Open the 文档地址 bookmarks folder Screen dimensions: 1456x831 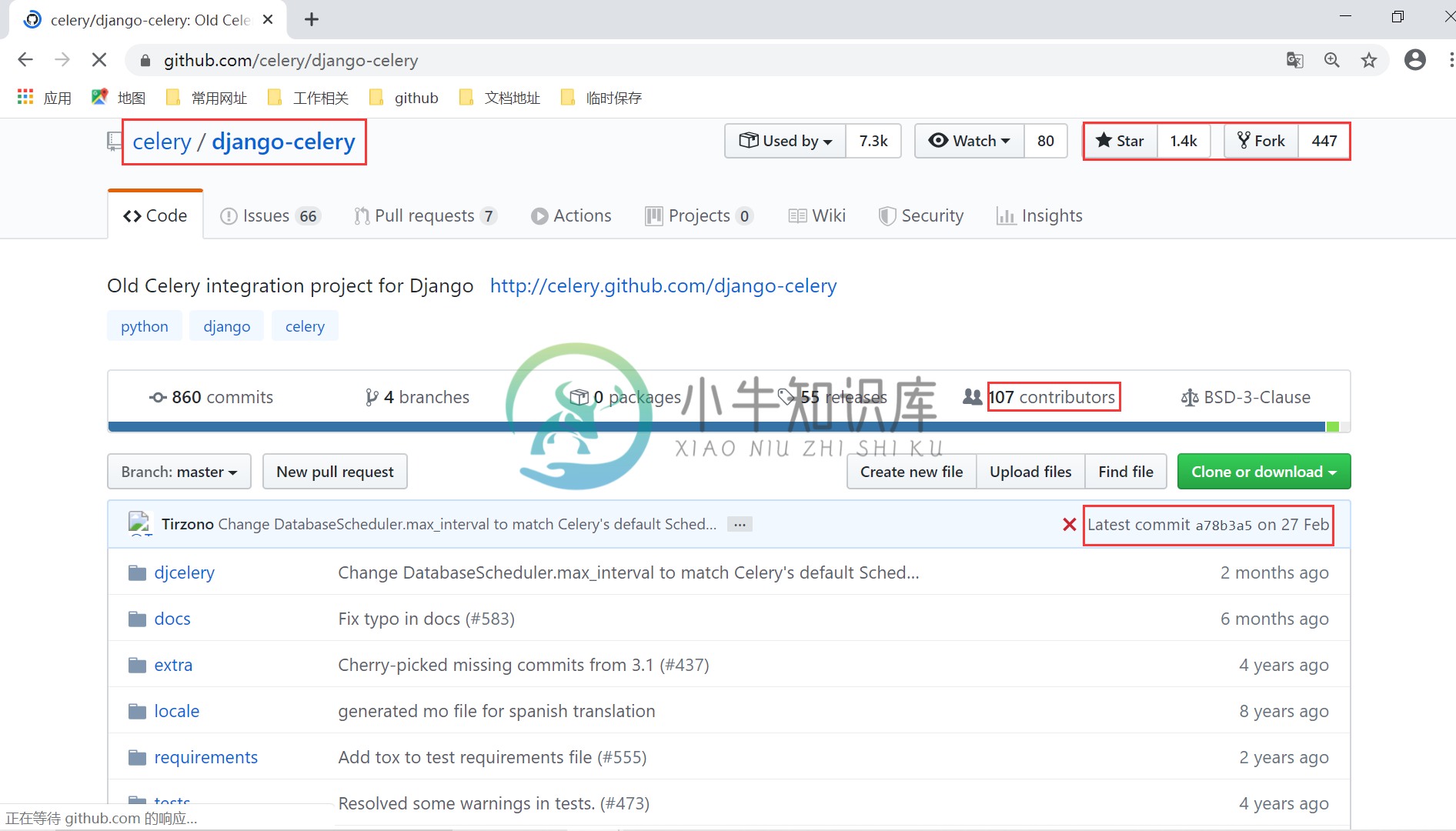(499, 98)
